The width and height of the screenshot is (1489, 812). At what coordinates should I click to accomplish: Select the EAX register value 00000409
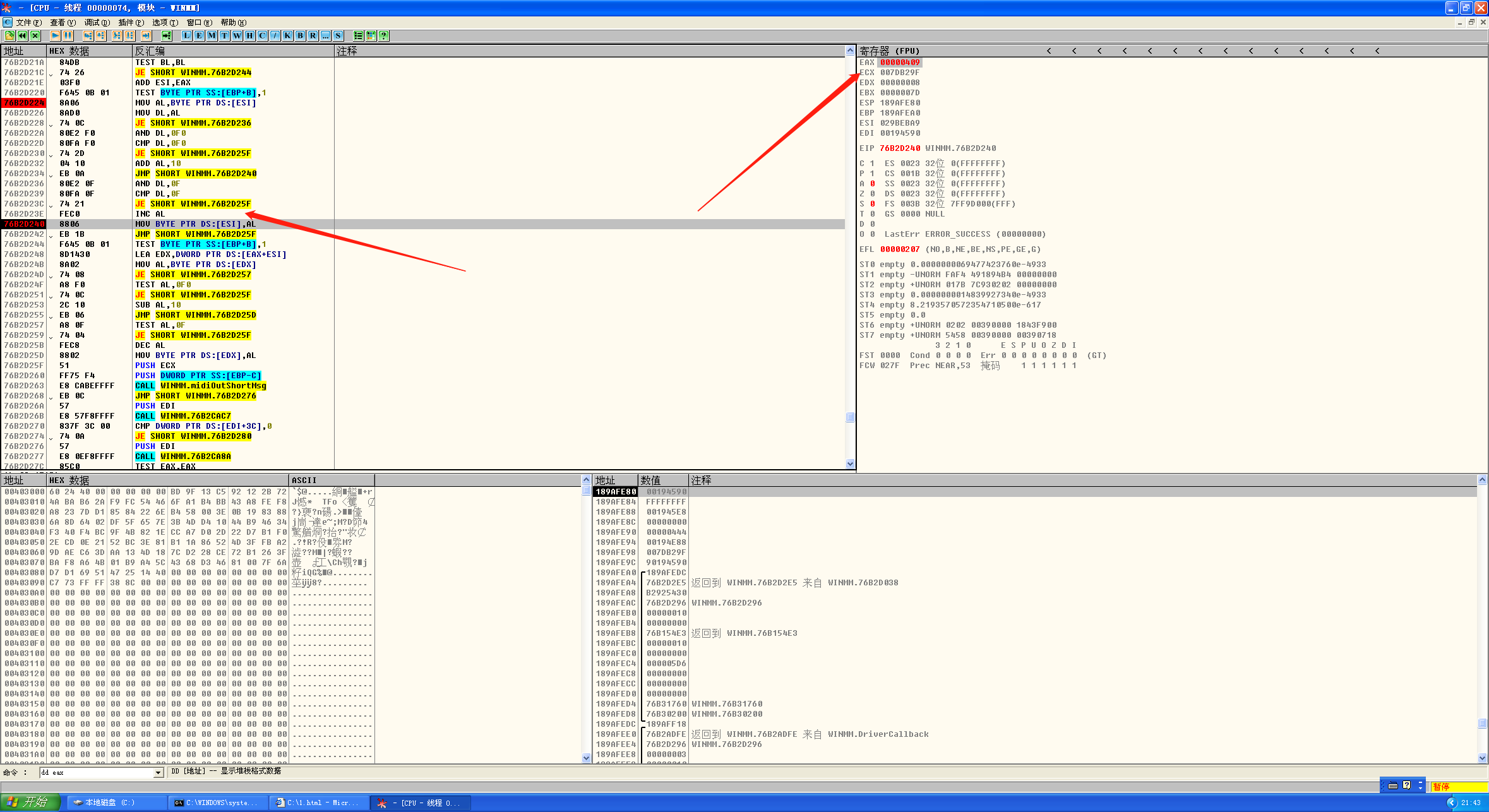point(899,63)
